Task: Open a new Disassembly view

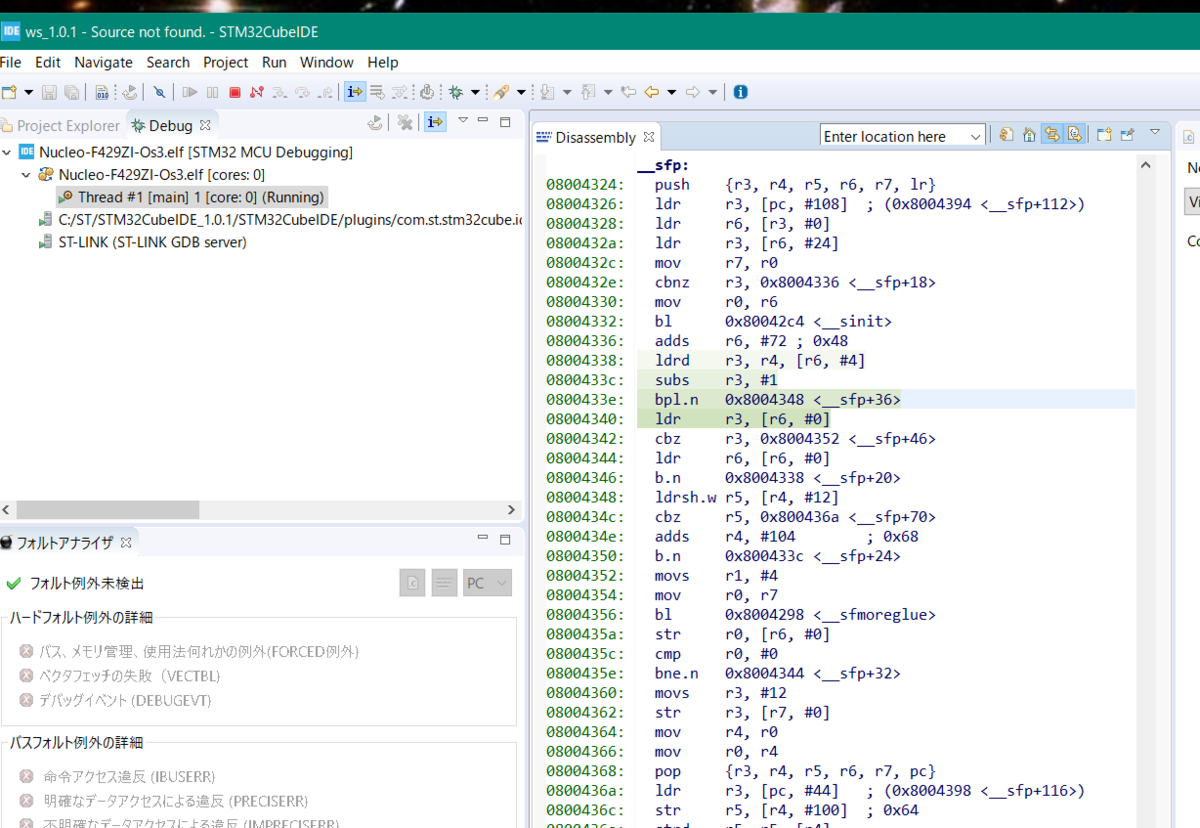Action: coord(1104,134)
